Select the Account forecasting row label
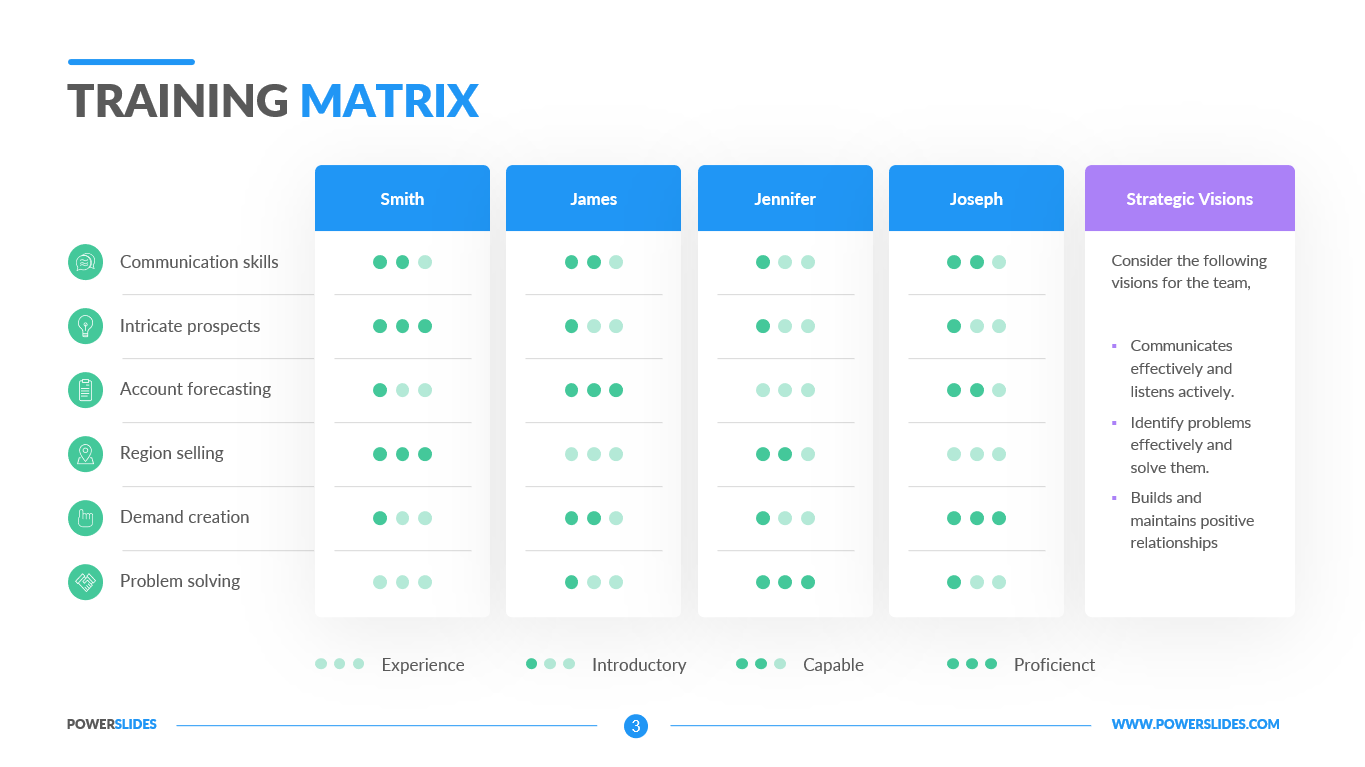This screenshot has height=767, width=1365. pos(195,389)
